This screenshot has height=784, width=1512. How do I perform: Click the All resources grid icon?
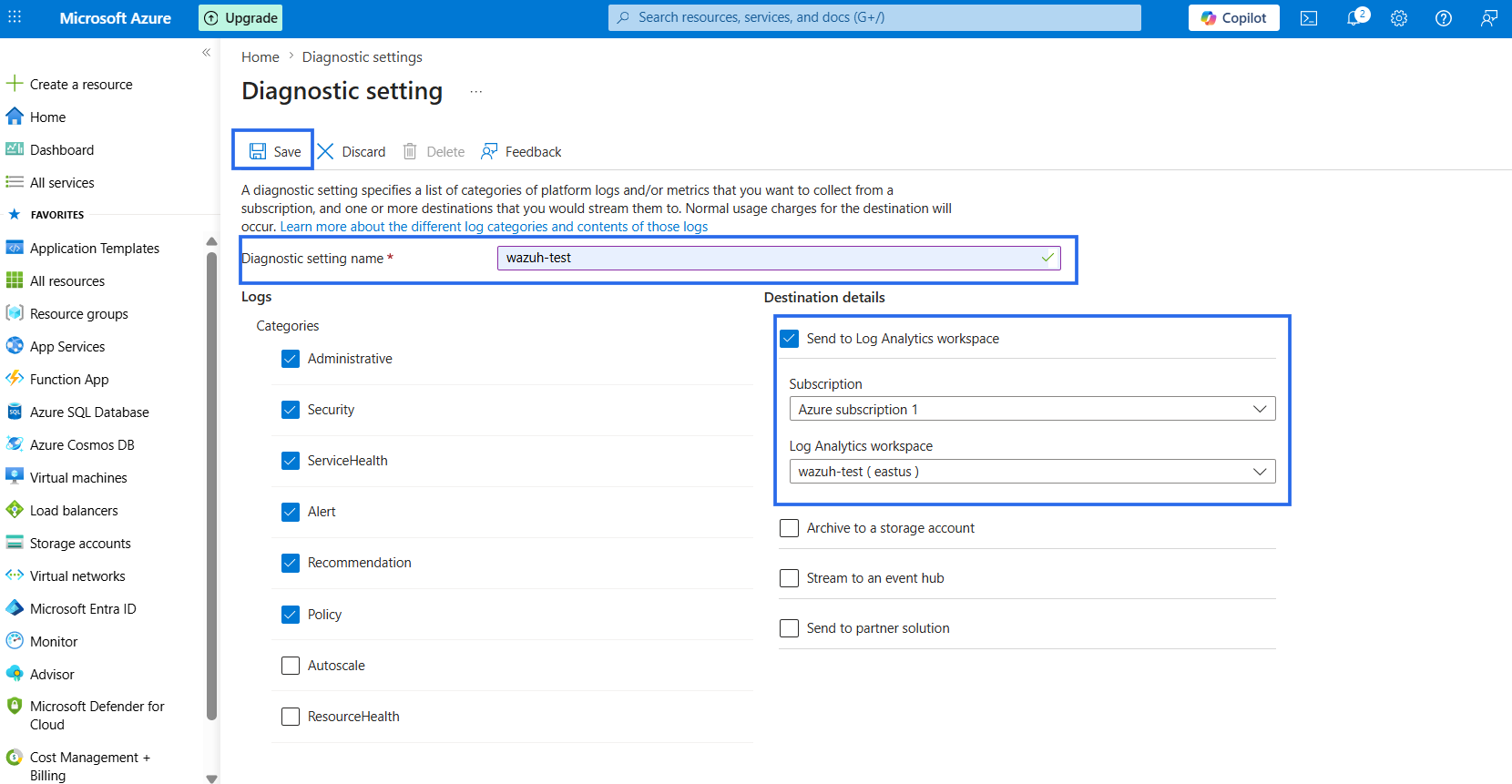15,280
